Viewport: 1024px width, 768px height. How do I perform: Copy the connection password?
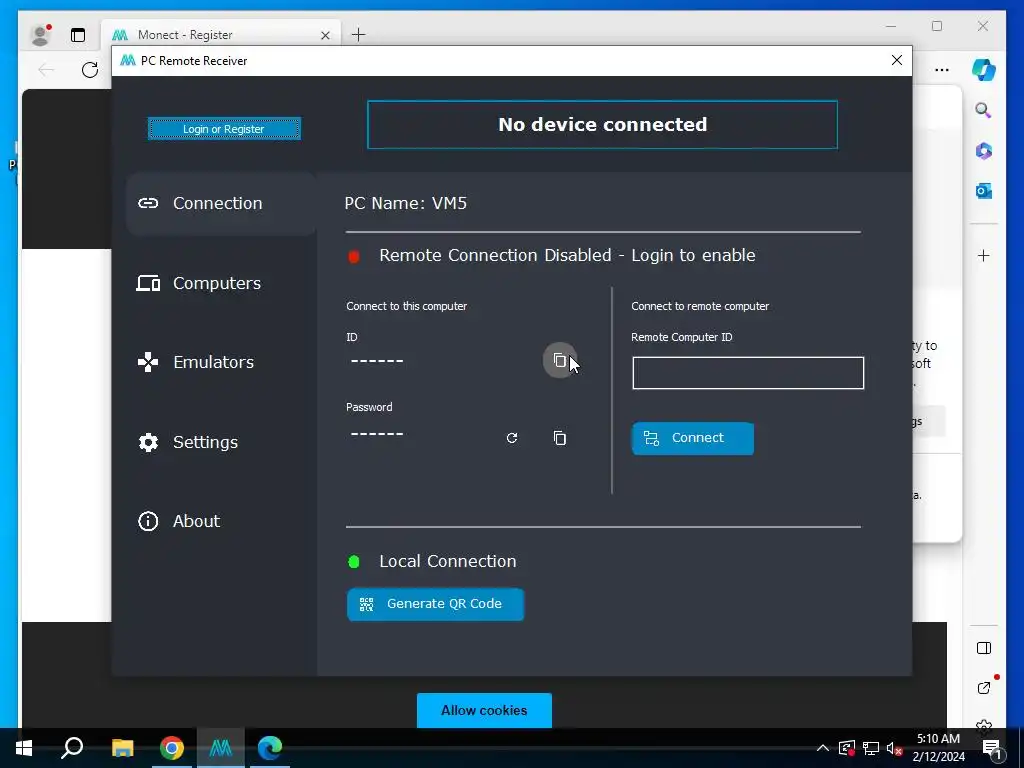[560, 438]
